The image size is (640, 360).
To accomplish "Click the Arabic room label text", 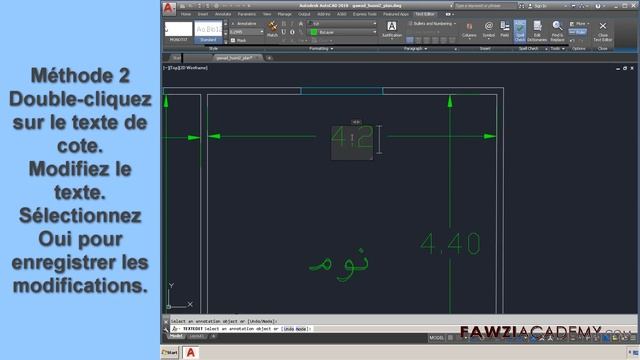I will (339, 264).
